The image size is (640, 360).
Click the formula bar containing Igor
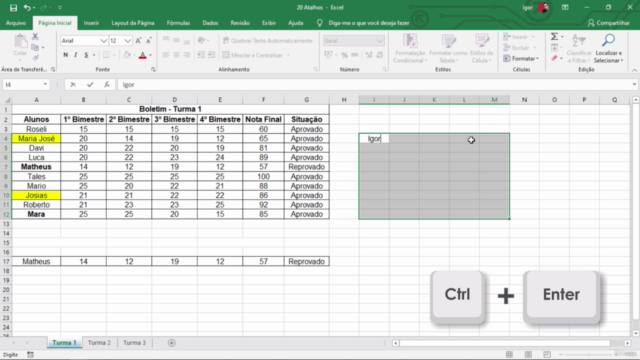[x=373, y=84]
